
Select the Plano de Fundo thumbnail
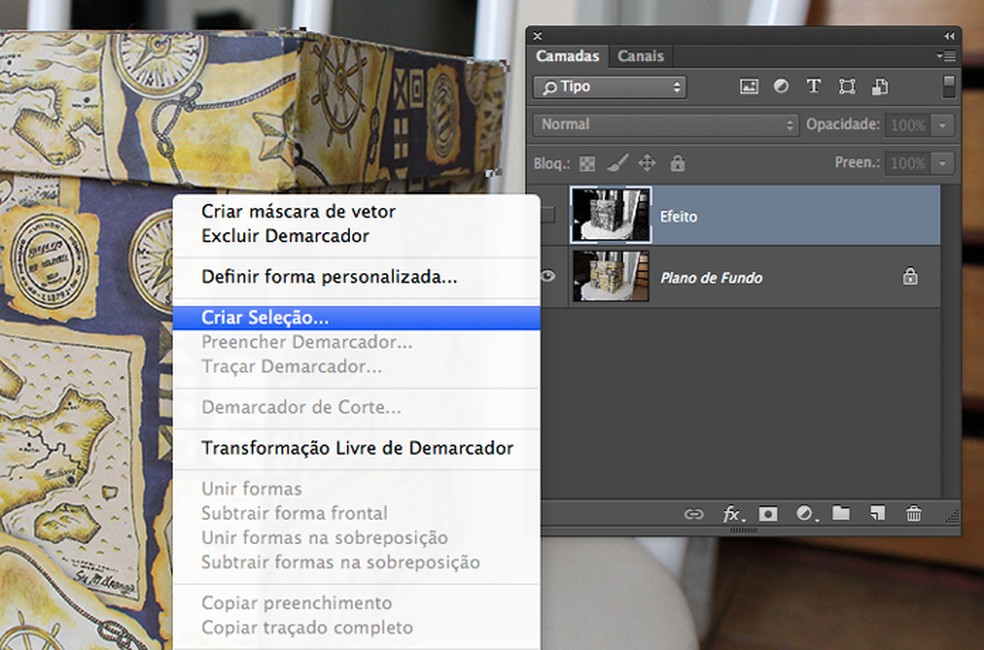coord(611,276)
